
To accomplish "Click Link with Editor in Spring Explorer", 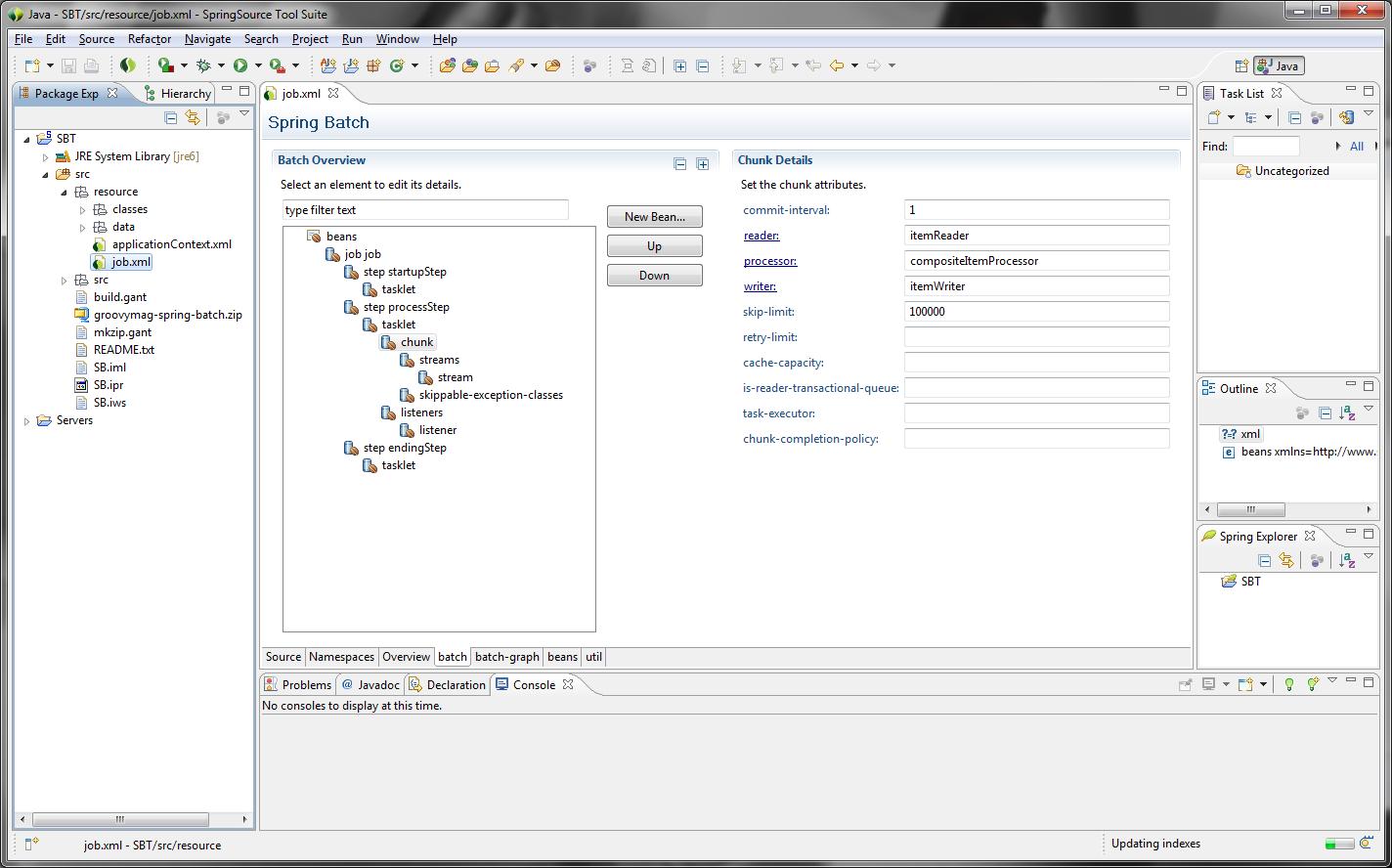I will coord(1286,561).
